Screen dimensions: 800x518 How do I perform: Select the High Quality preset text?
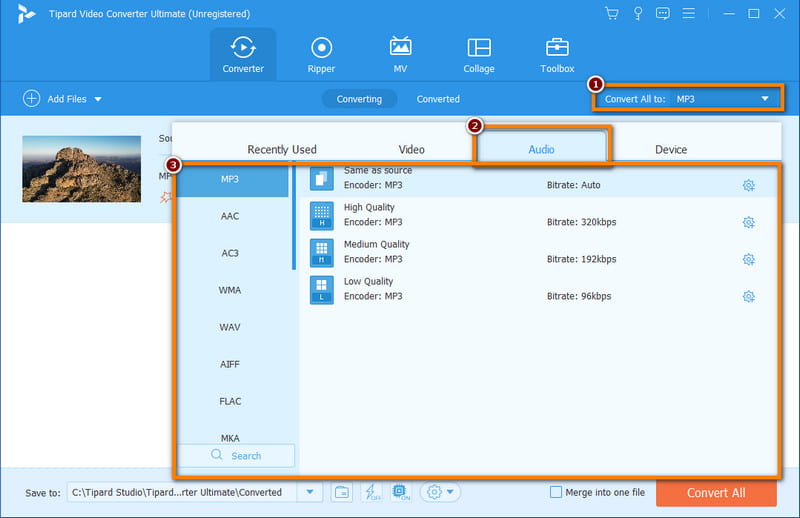pyautogui.click(x=369, y=207)
